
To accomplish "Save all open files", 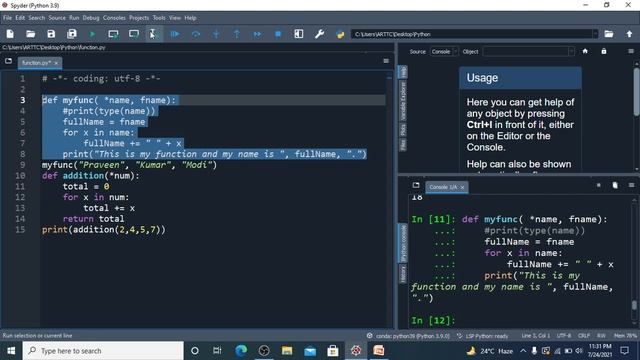I will point(72,34).
